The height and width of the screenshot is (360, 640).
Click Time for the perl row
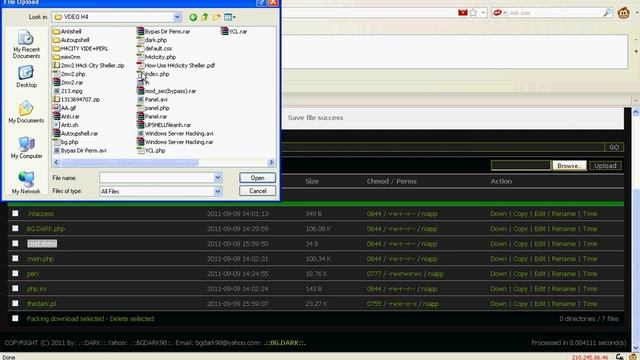590,273
